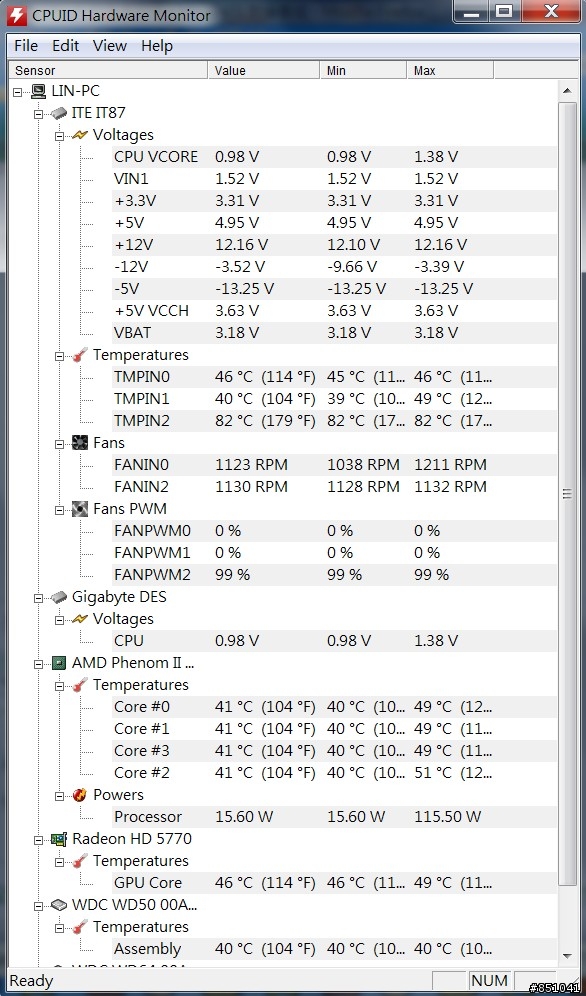The width and height of the screenshot is (586, 996).
Task: Collapse the Gigabyte DES node
Action: pos(39,598)
